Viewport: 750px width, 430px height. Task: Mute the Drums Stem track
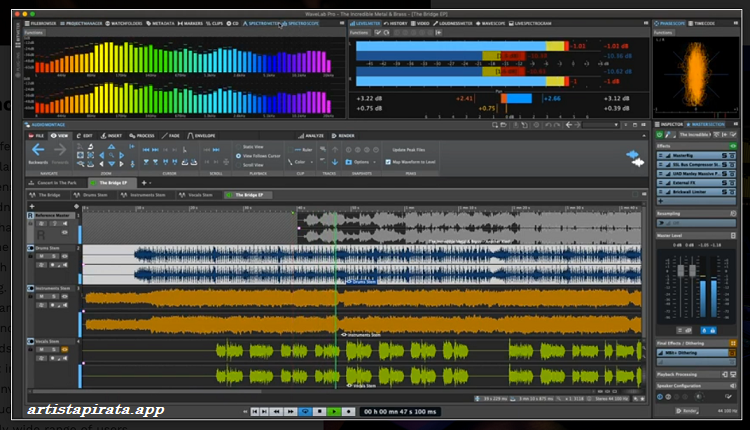[42, 256]
